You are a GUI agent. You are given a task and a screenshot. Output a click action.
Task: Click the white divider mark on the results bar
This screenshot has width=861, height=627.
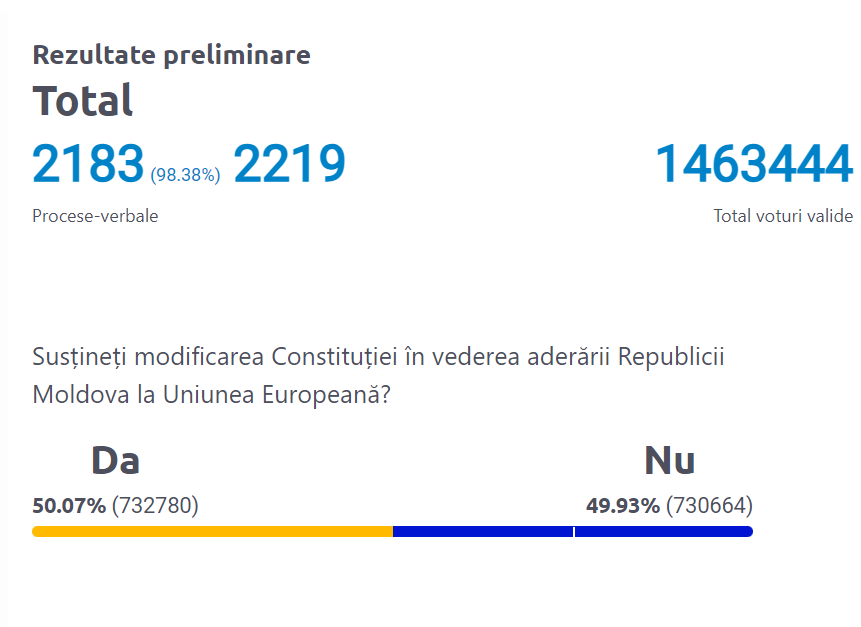(574, 531)
